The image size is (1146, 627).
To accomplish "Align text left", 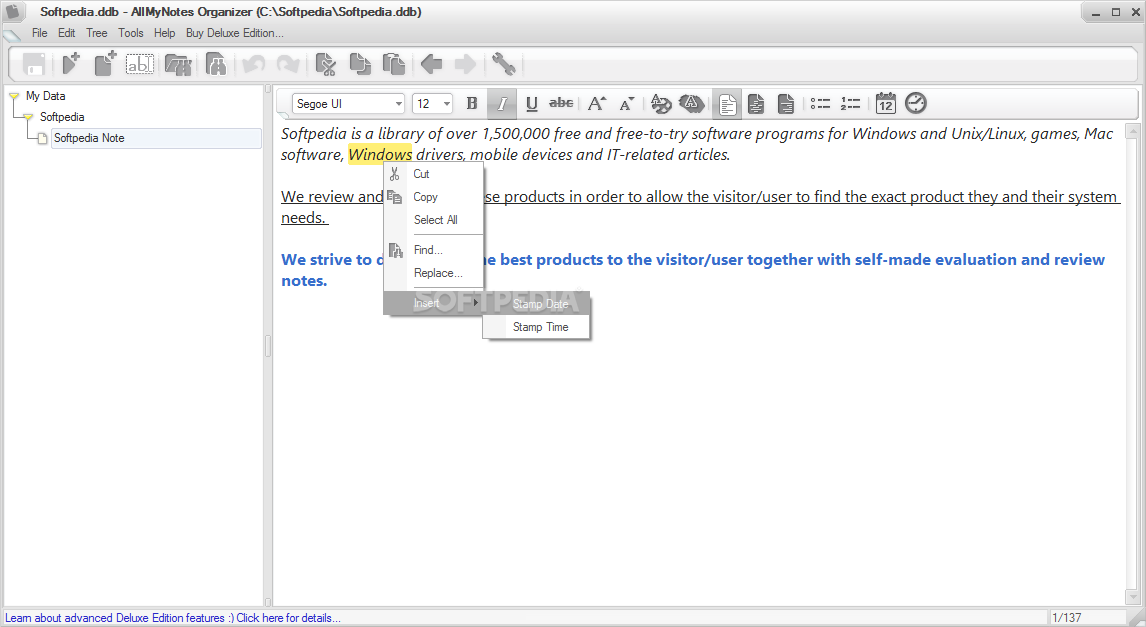I will (x=727, y=104).
